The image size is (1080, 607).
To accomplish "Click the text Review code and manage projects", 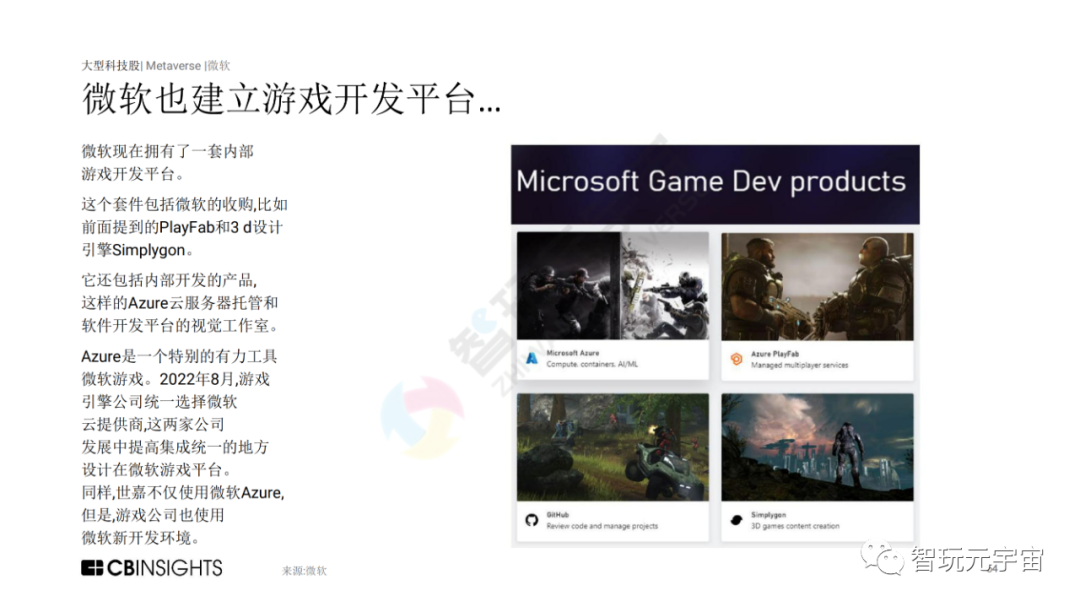I will 602,526.
